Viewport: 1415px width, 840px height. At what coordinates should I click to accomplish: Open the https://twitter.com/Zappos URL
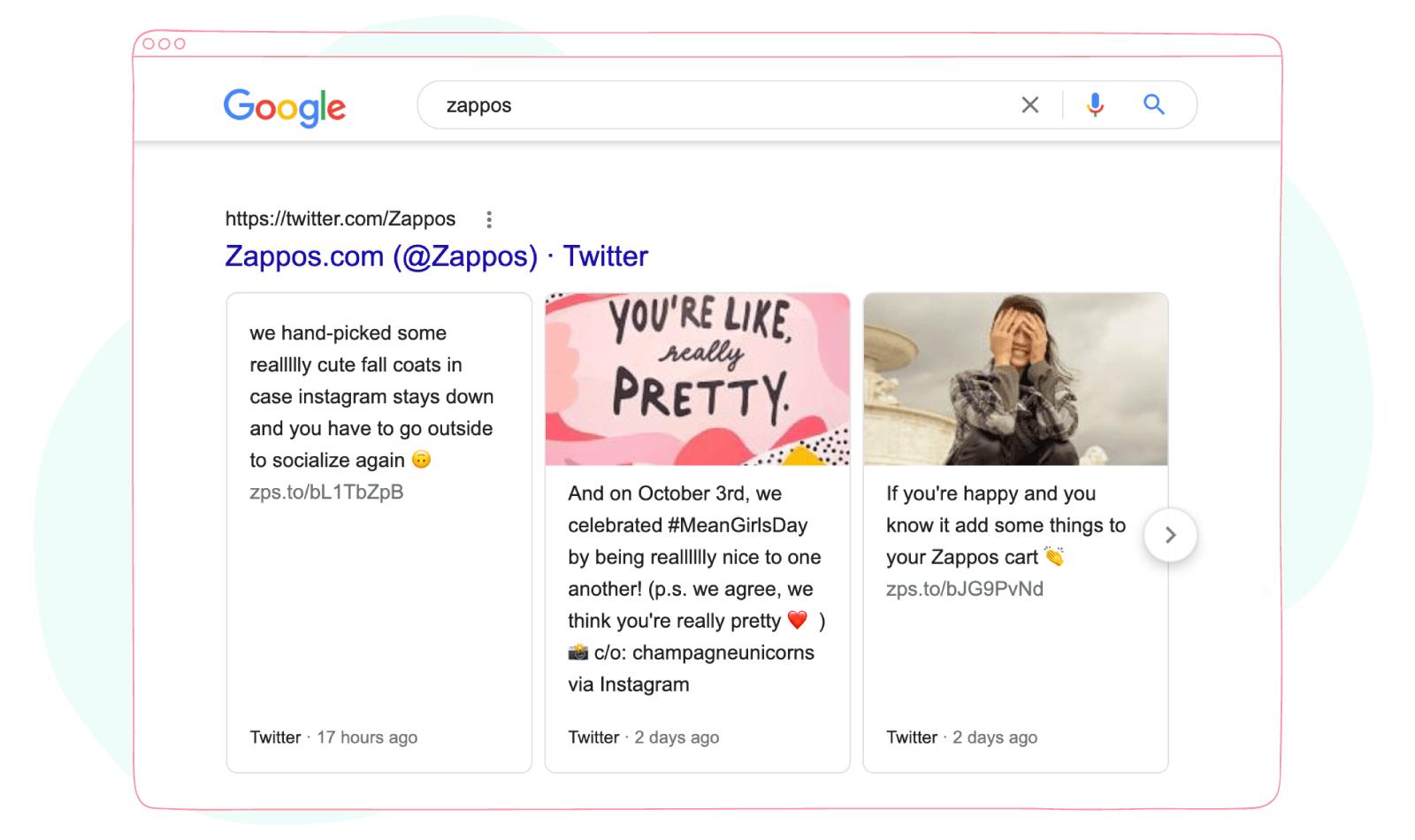point(340,218)
